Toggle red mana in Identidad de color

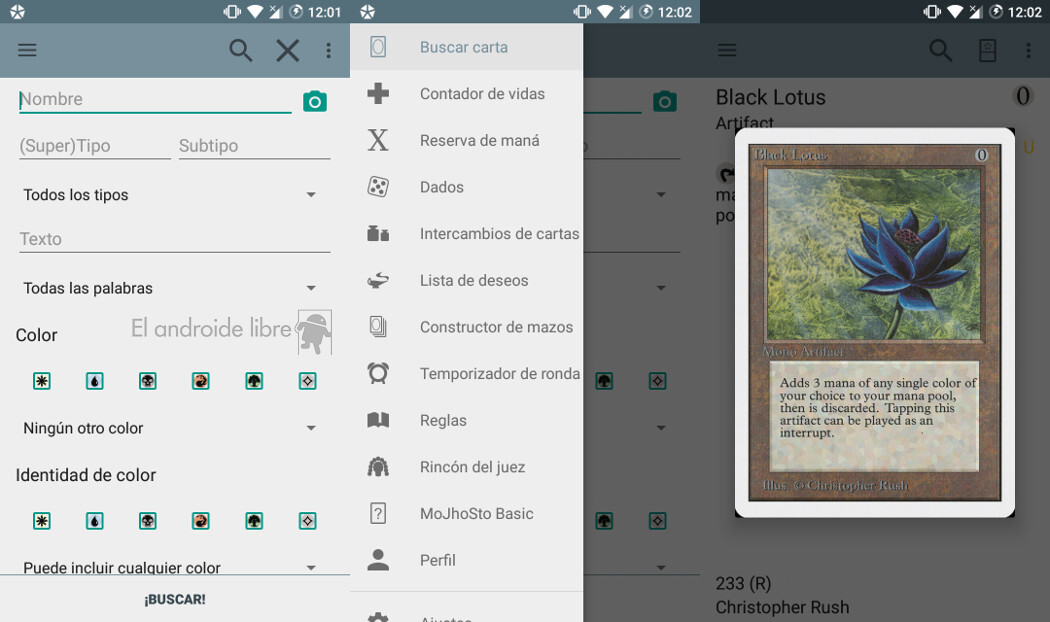[x=201, y=521]
